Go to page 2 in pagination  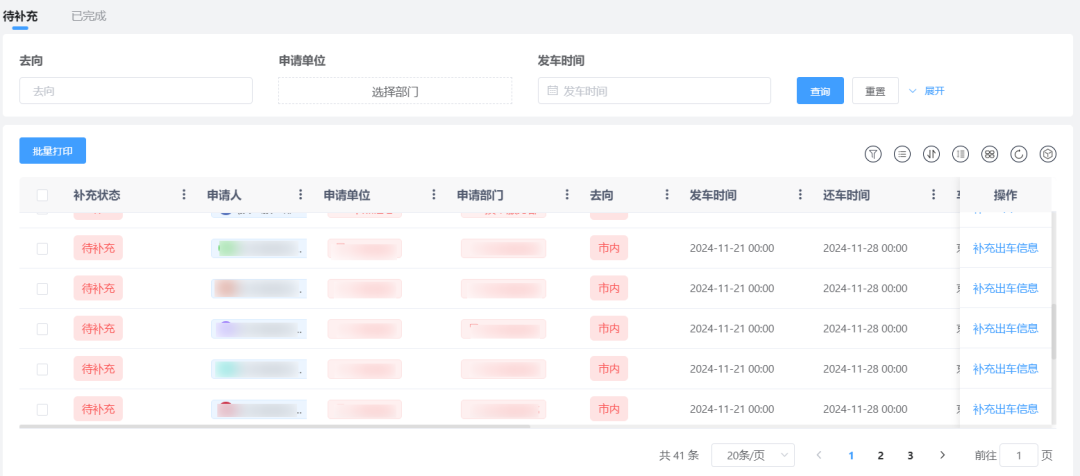pyautogui.click(x=880, y=455)
